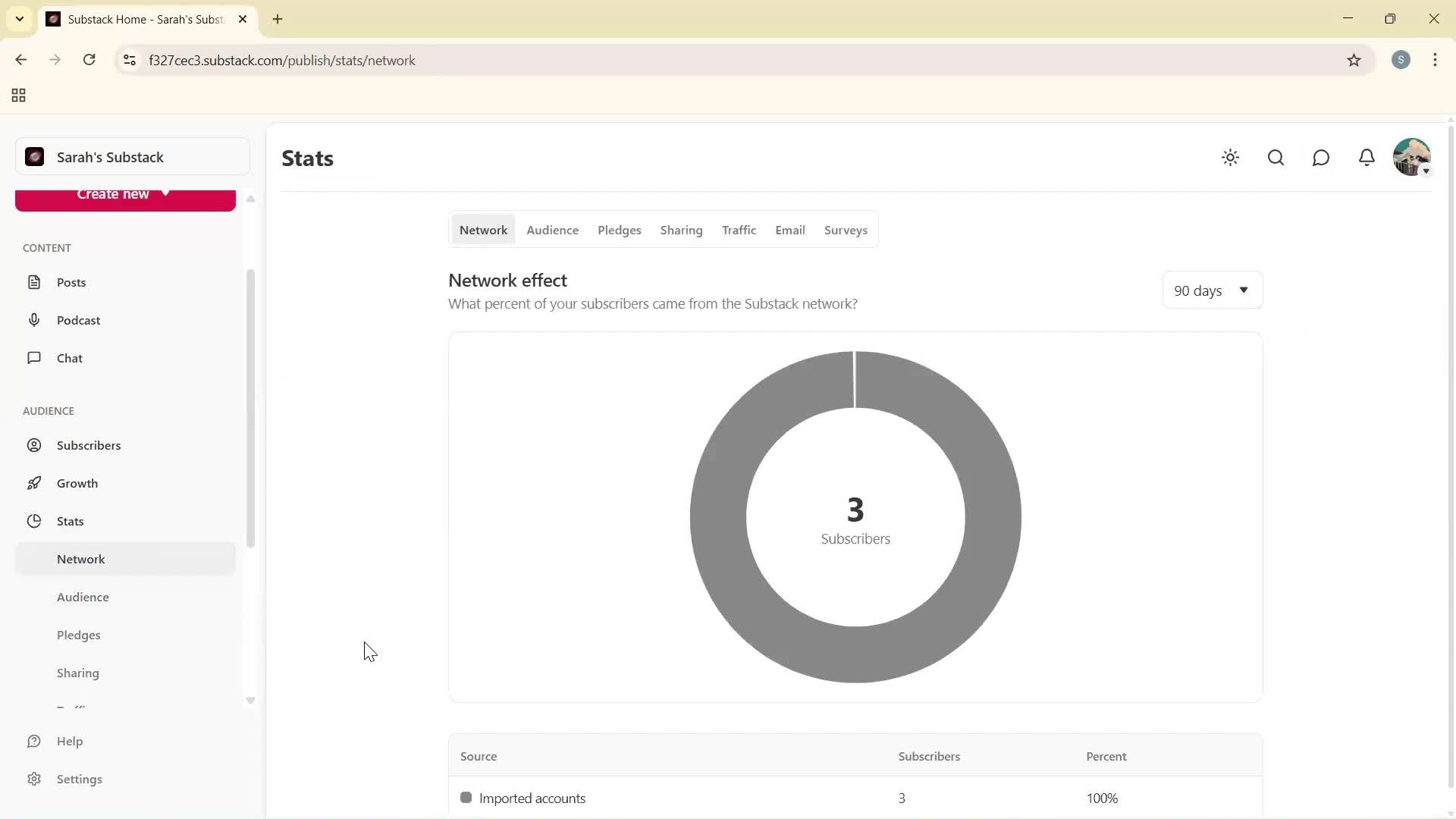
Task: Open the Podcast section with the microphone icon
Action: pyautogui.click(x=35, y=319)
